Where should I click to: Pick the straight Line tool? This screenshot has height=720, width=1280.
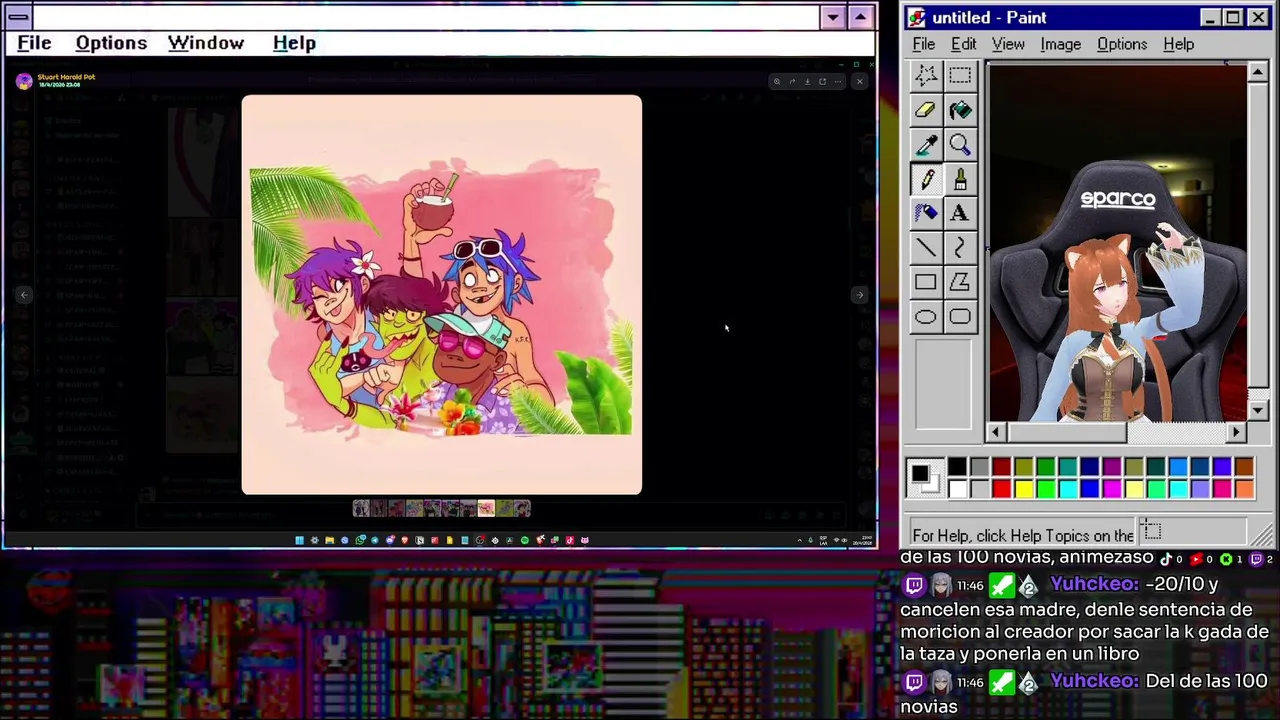926,248
